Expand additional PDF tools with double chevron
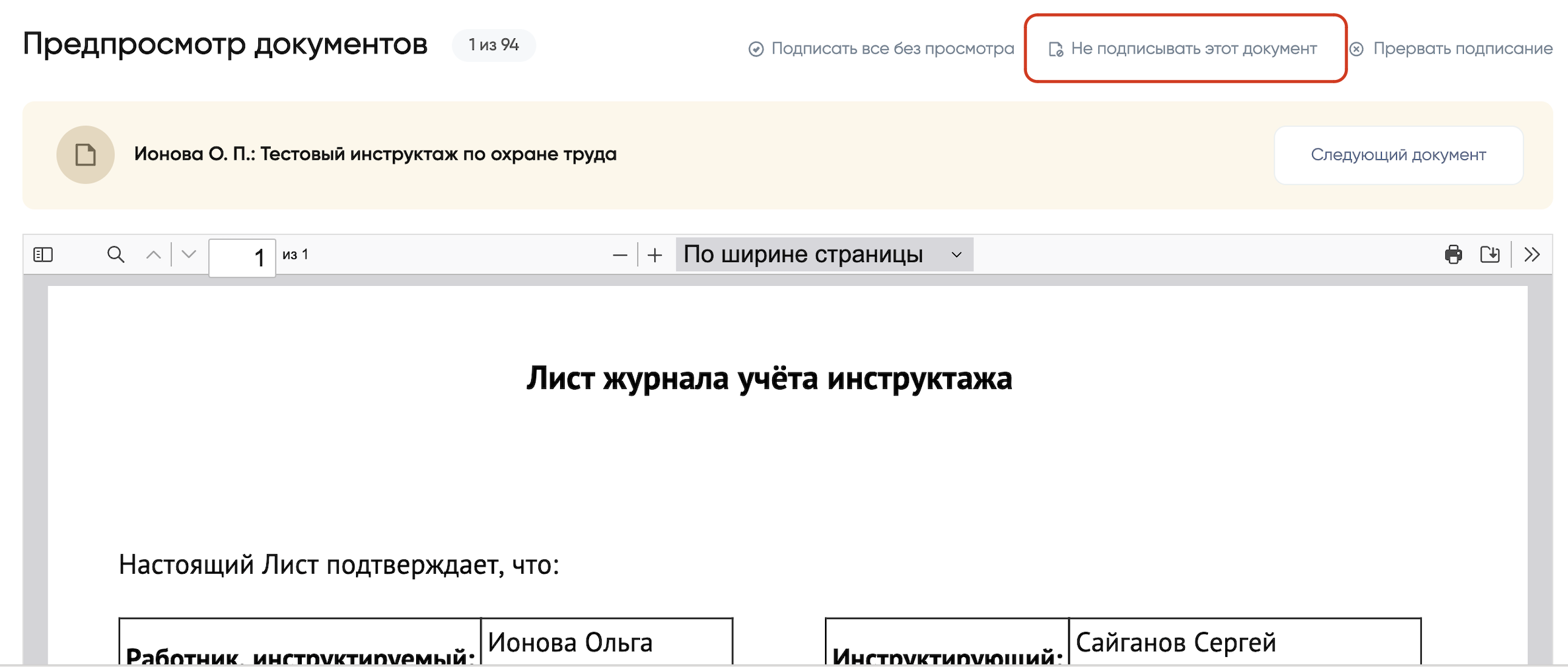Viewport: 1568px width, 667px height. click(1531, 254)
